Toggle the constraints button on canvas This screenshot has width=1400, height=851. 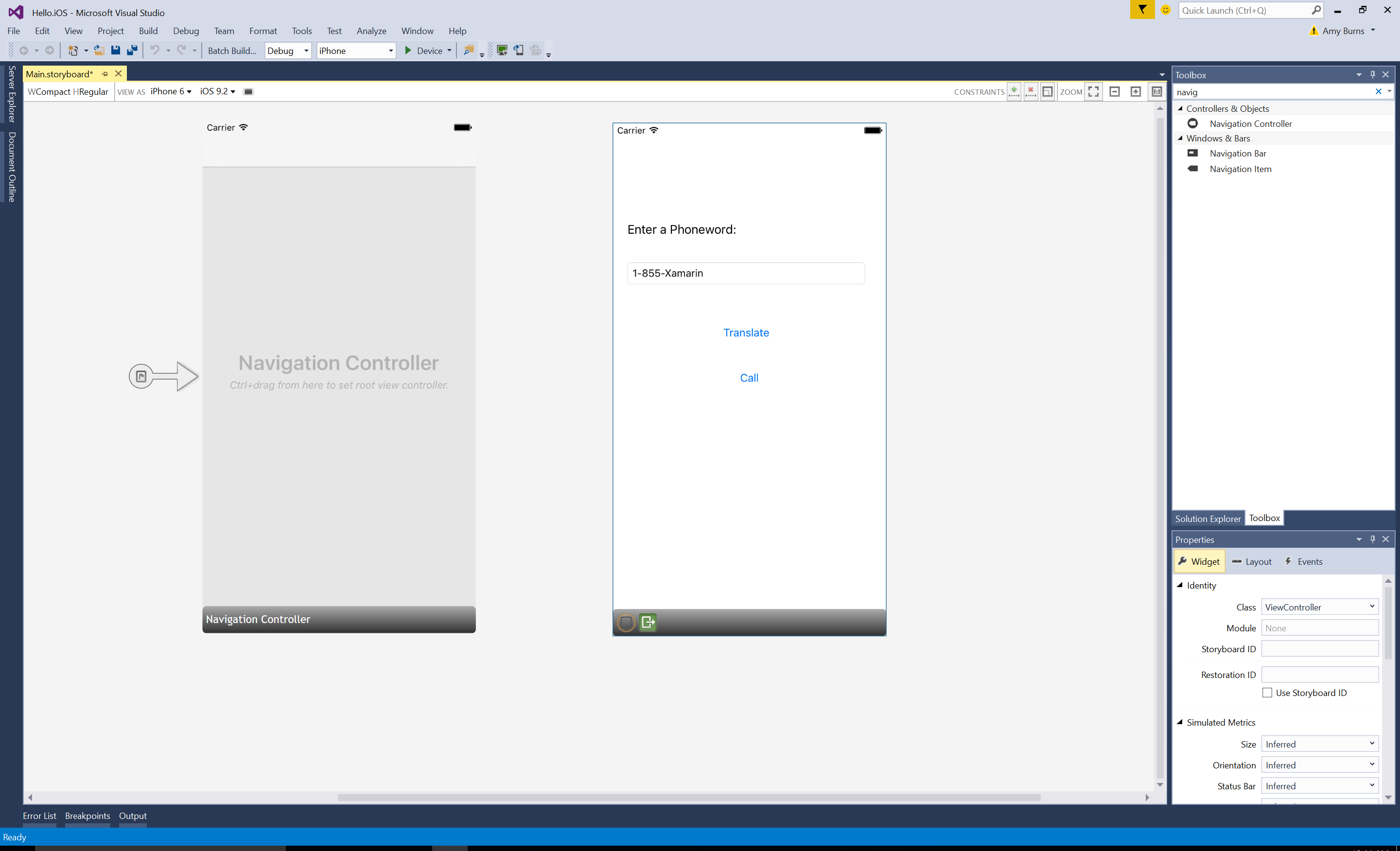click(1047, 91)
